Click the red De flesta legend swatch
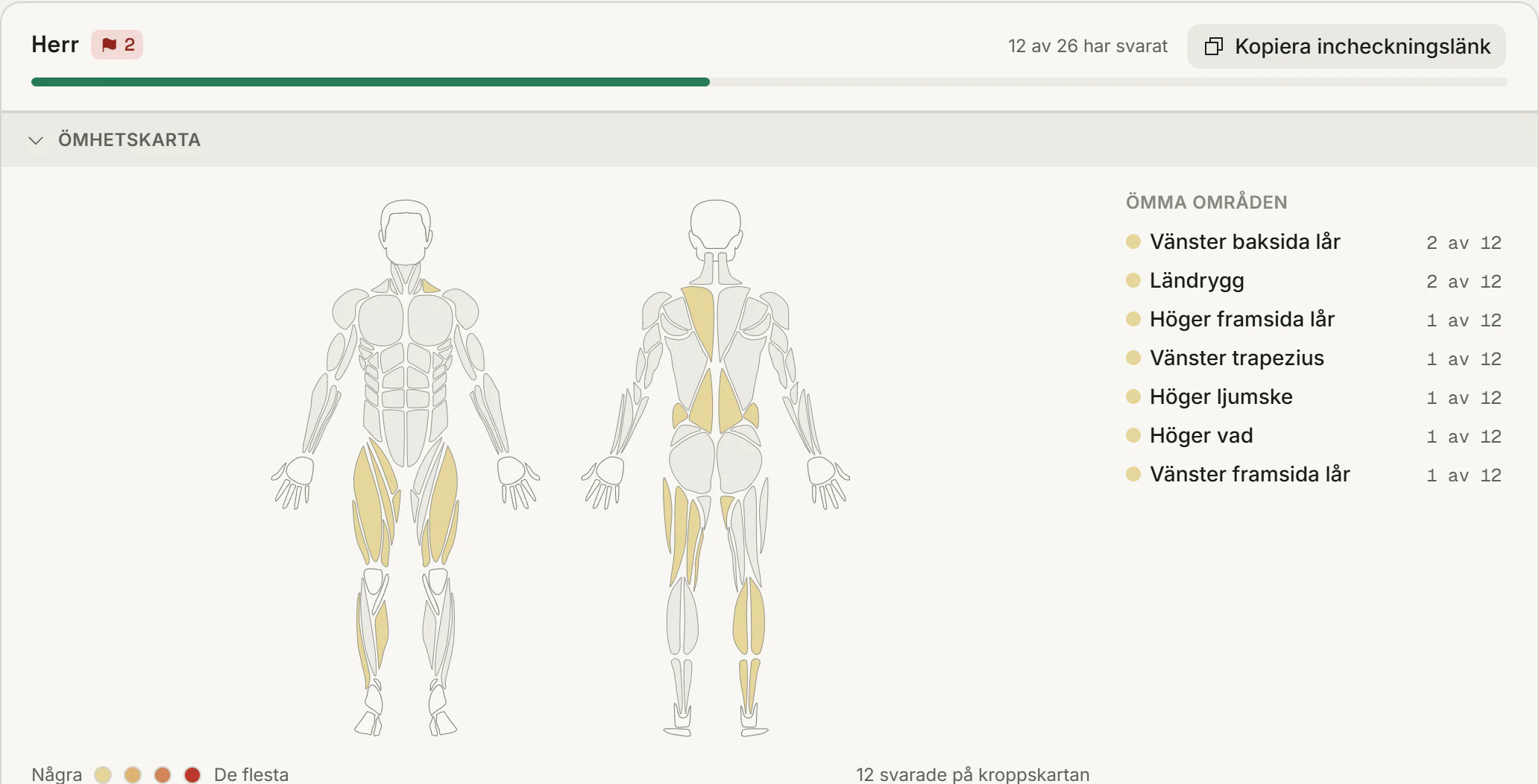This screenshot has width=1539, height=784. (192, 774)
